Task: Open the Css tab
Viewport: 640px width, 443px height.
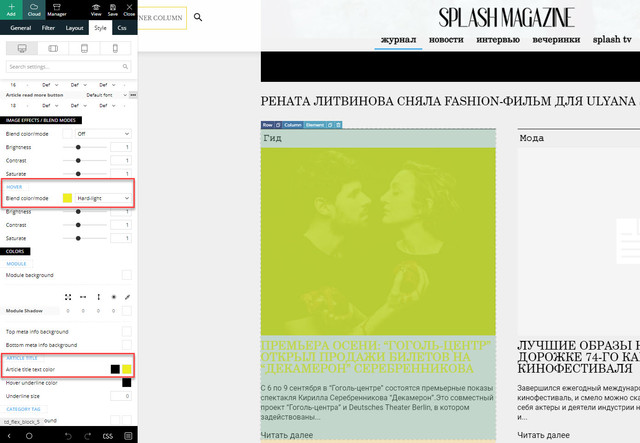Action: [x=122, y=28]
